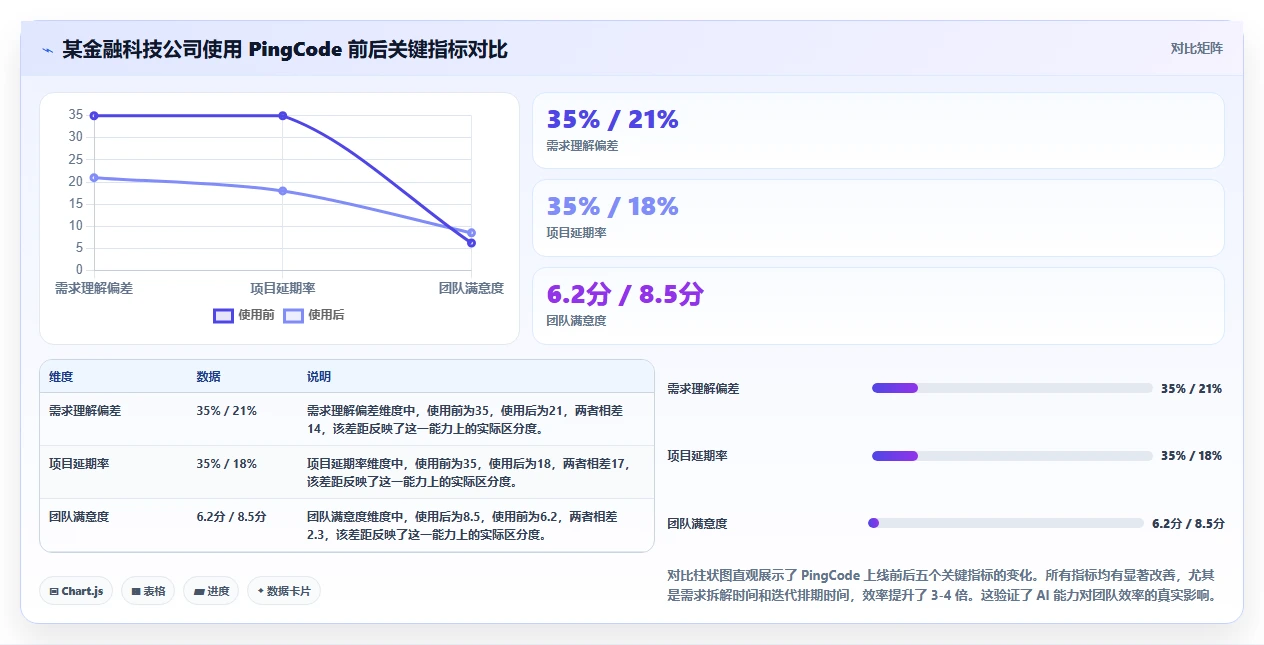
Task: Click the 项目延期率 progress bar
Action: pos(1012,456)
